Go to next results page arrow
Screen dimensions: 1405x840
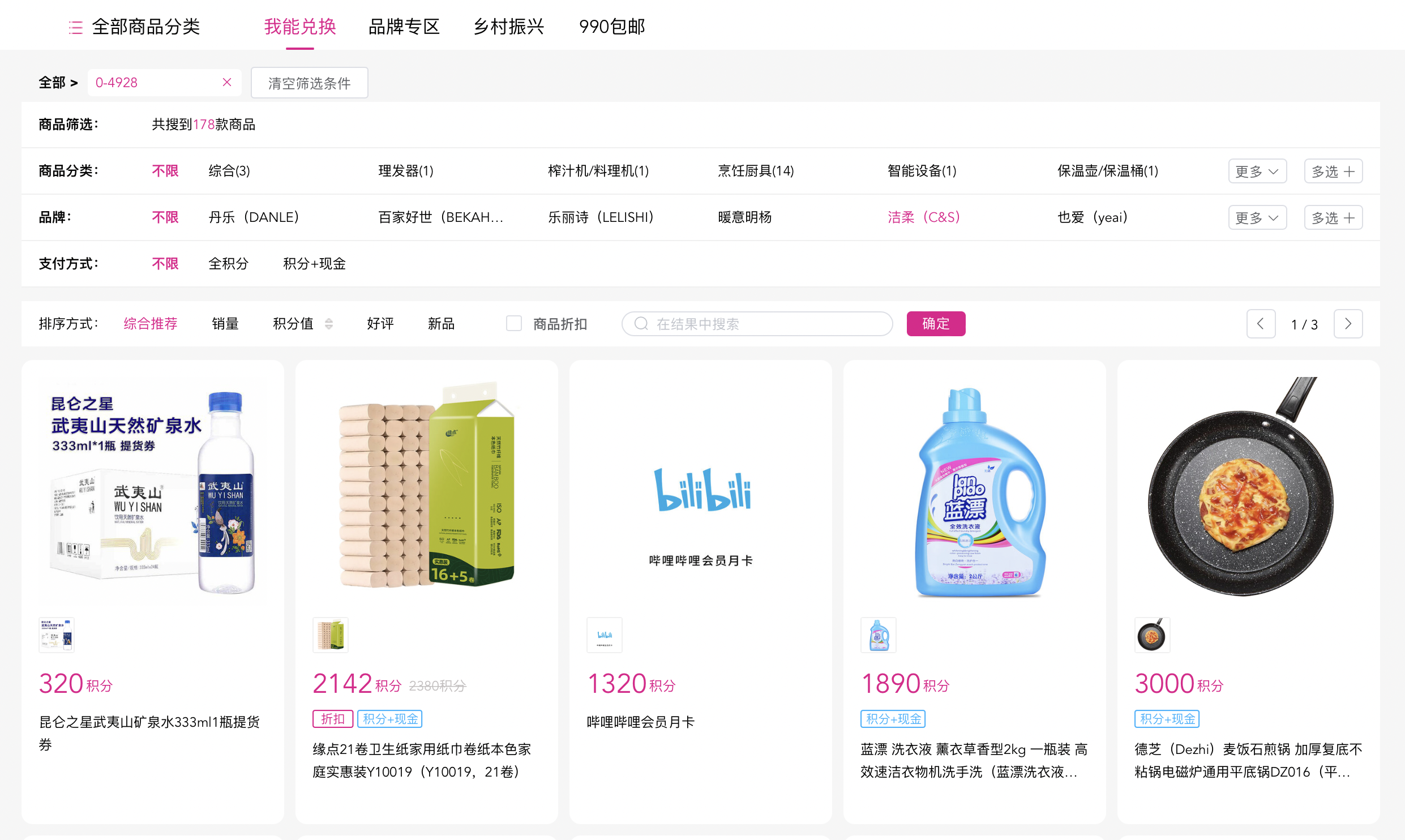click(1348, 324)
